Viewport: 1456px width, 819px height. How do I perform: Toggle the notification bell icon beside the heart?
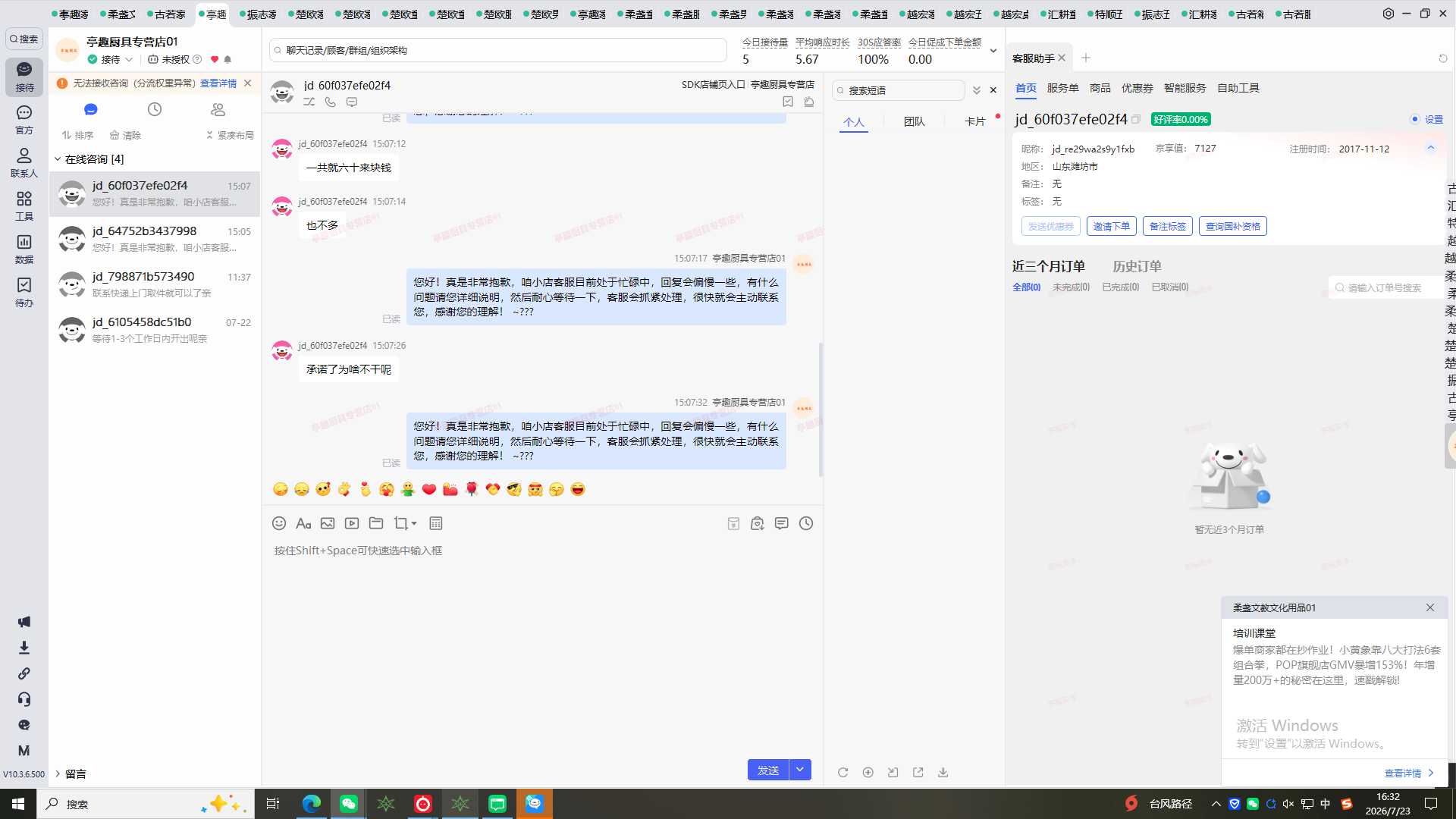[227, 59]
